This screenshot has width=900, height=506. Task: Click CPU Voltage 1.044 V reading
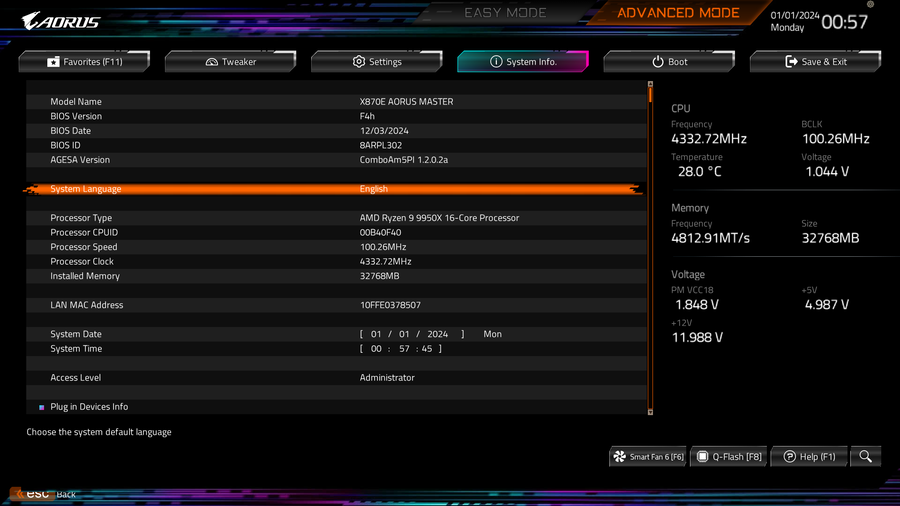coord(827,172)
